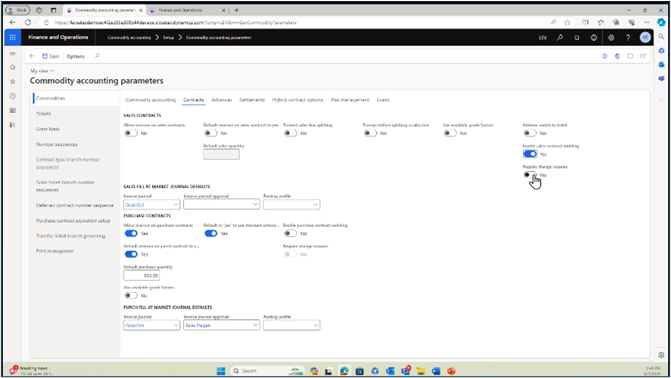671x378 pixels.
Task: Click the Default purchase quantity field
Action: [142, 276]
